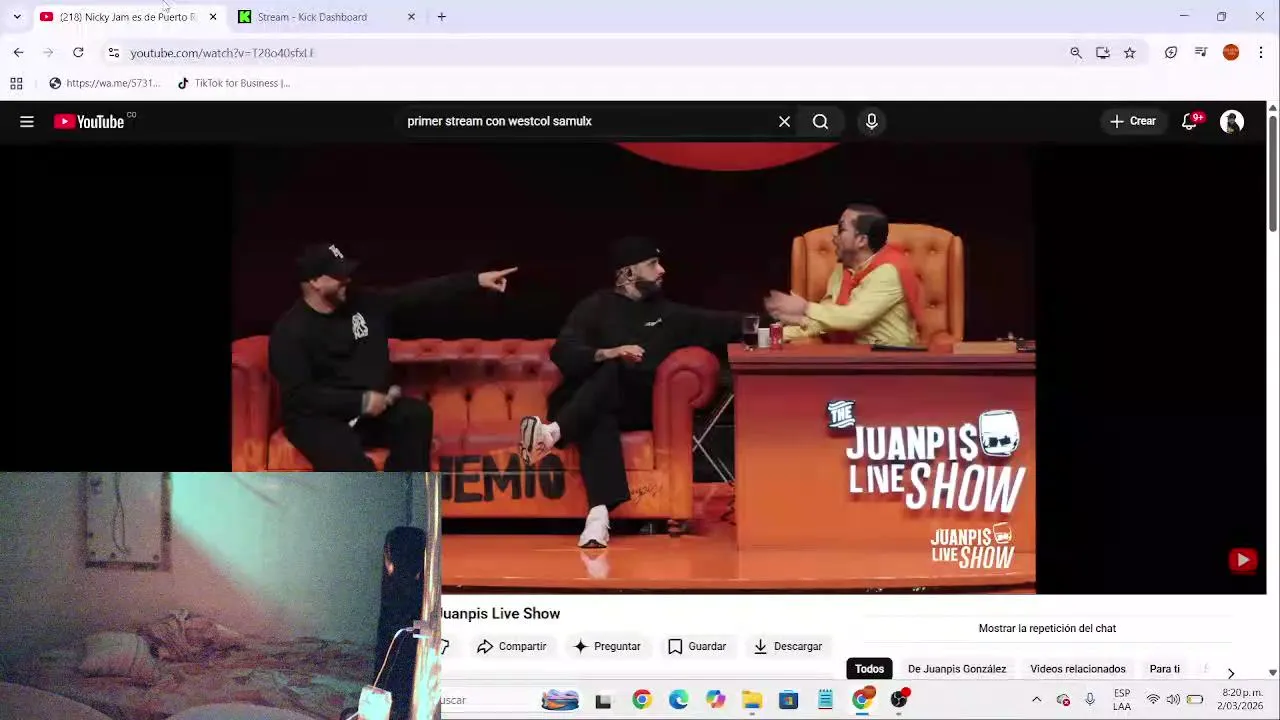Clear the YouTube search text with X

(784, 122)
